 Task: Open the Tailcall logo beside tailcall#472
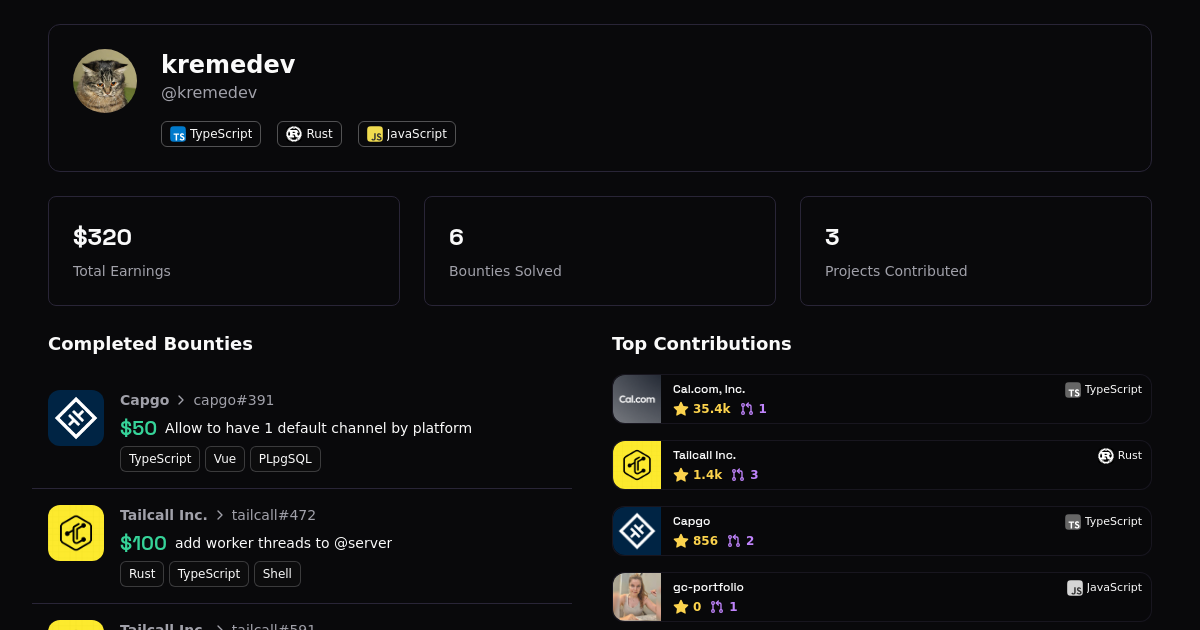[x=76, y=533]
